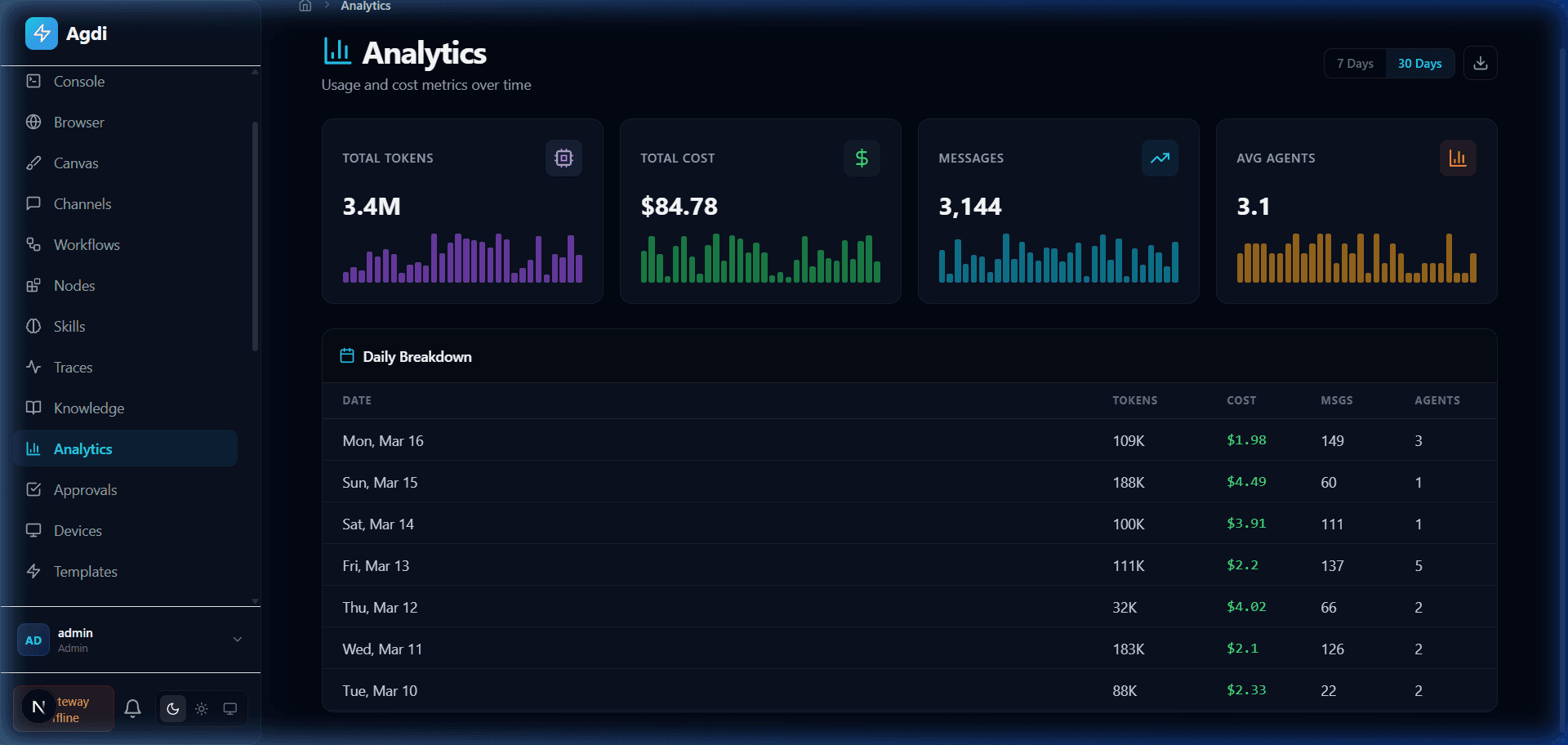1568x745 pixels.
Task: Open the notifications bell icon
Action: (x=132, y=708)
